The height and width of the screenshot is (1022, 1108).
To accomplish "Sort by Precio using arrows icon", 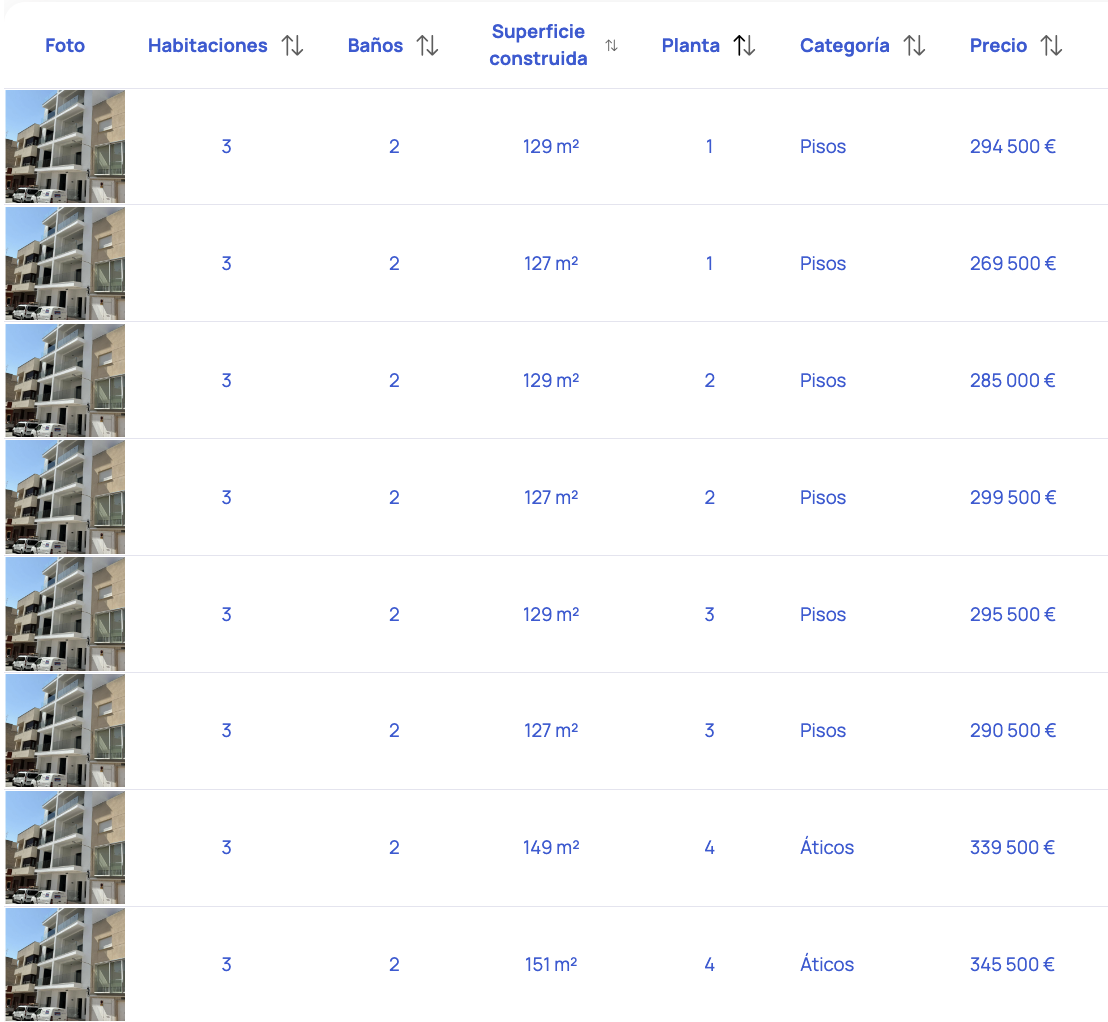I will (x=1051, y=46).
